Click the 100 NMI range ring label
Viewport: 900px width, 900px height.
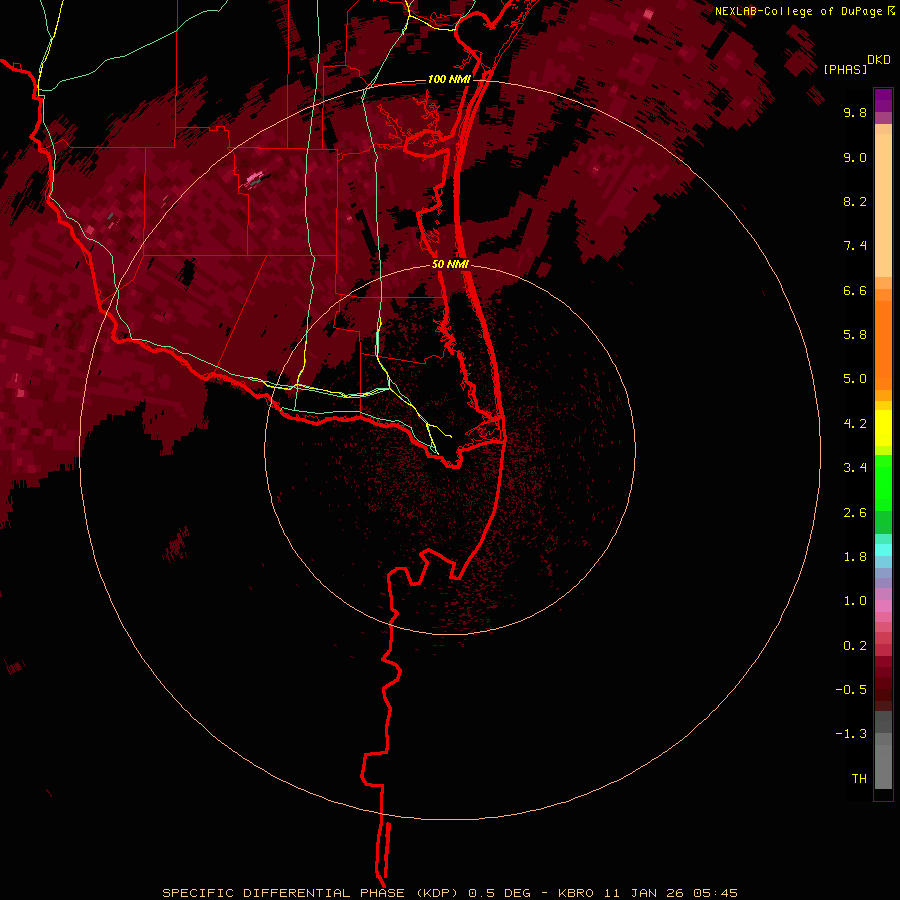click(x=449, y=79)
